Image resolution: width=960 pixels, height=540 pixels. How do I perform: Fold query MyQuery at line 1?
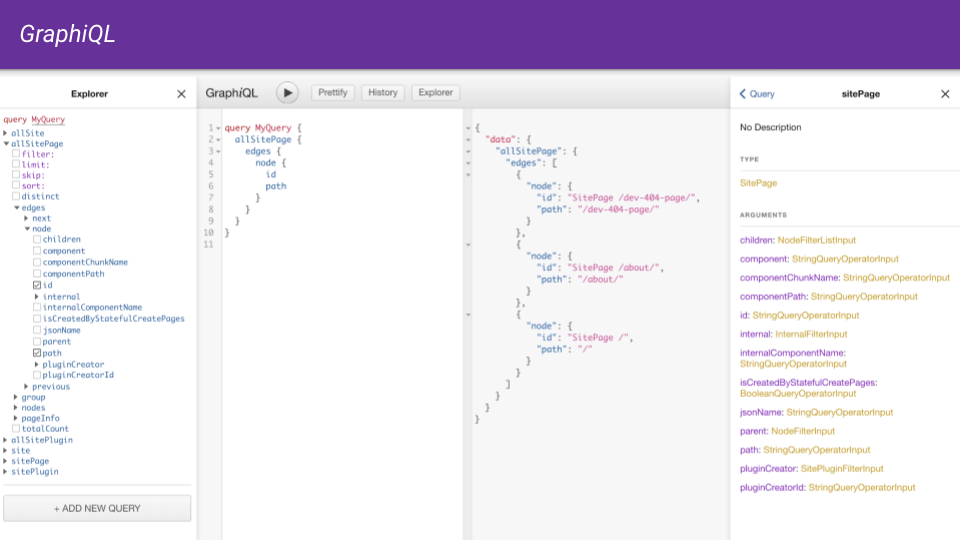(218, 128)
